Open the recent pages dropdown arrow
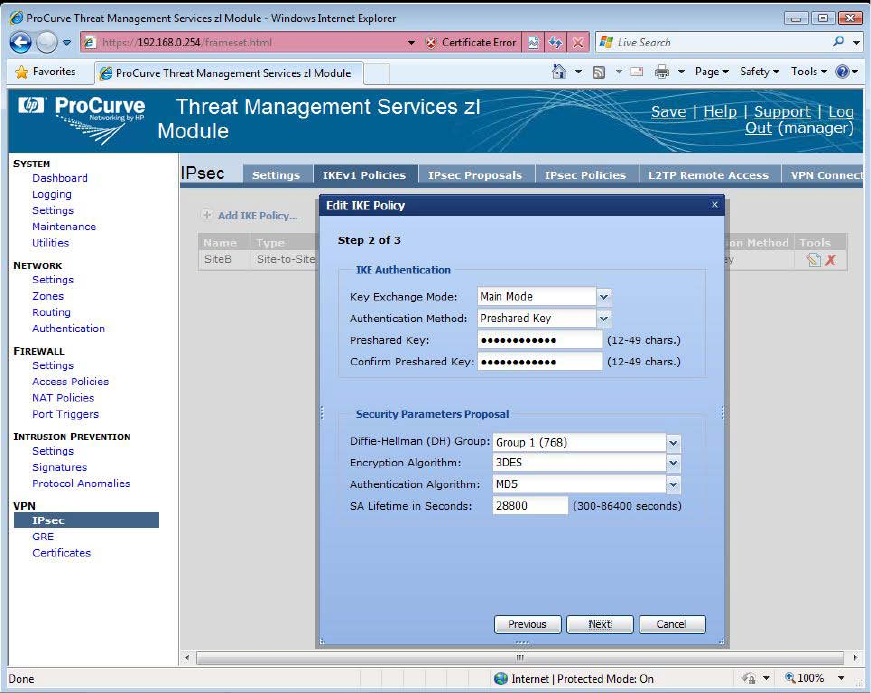871x693 pixels. coord(67,43)
